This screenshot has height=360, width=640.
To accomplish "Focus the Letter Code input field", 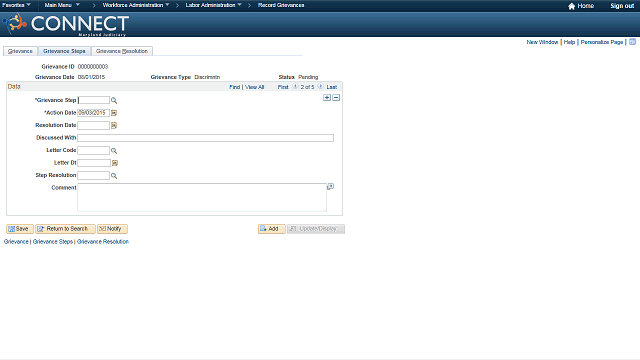I will click(x=93, y=151).
